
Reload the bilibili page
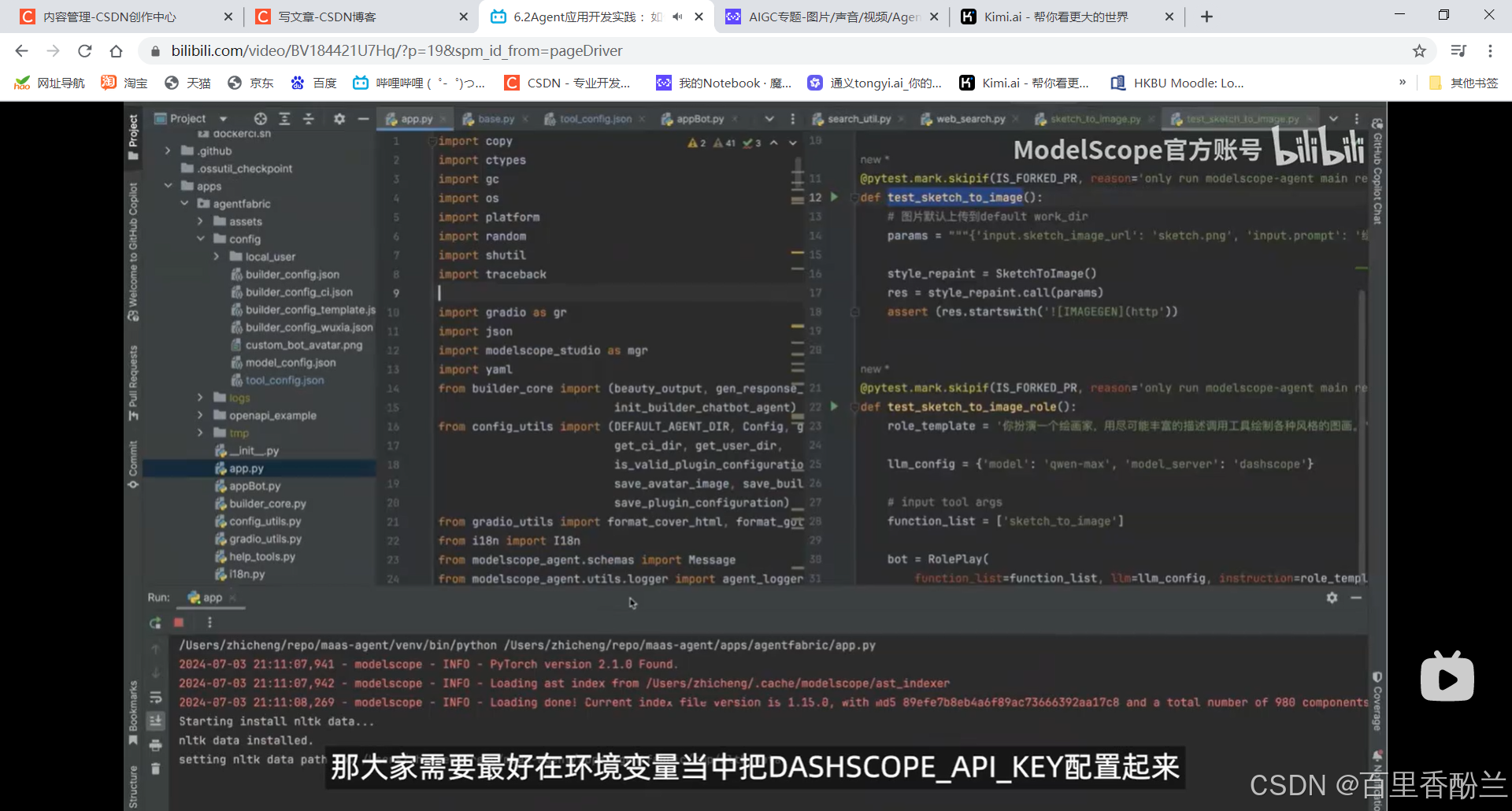click(x=85, y=51)
